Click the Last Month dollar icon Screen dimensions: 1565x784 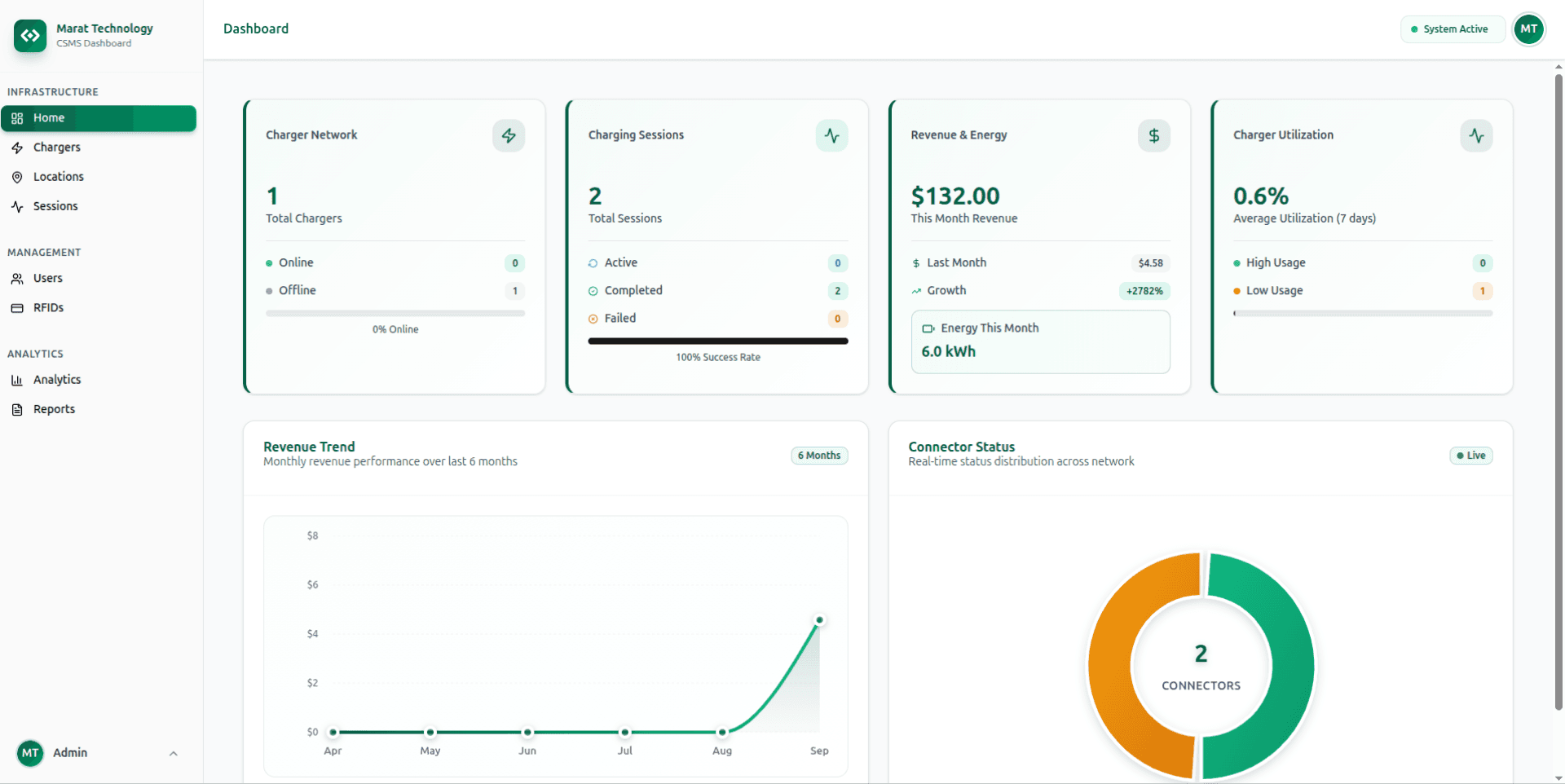tap(916, 263)
